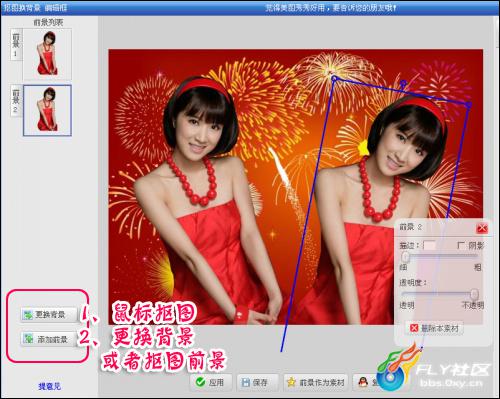500x399 pixels.
Task: Open the 提意见 feedback link
Action: pos(49,386)
